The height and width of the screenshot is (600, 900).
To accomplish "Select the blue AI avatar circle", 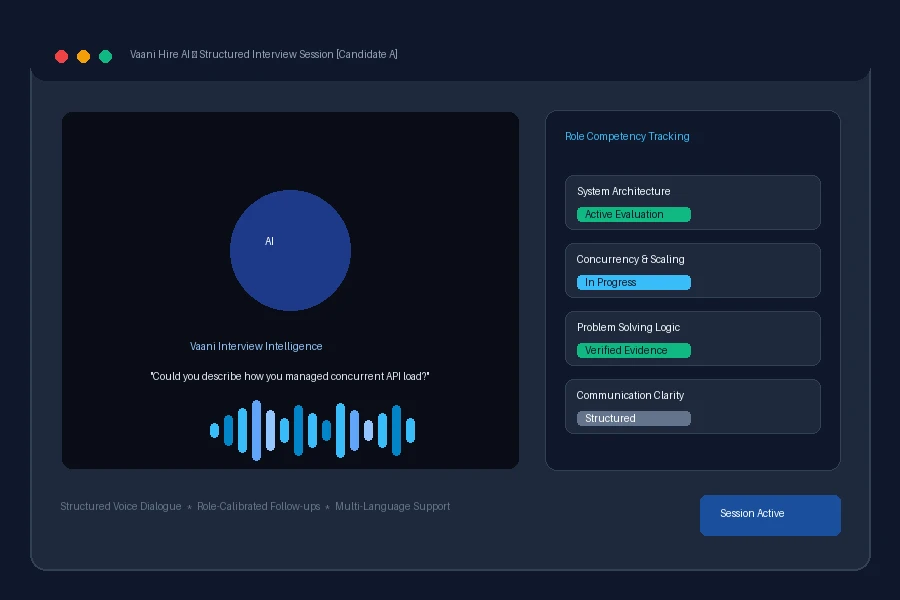I will (x=290, y=250).
